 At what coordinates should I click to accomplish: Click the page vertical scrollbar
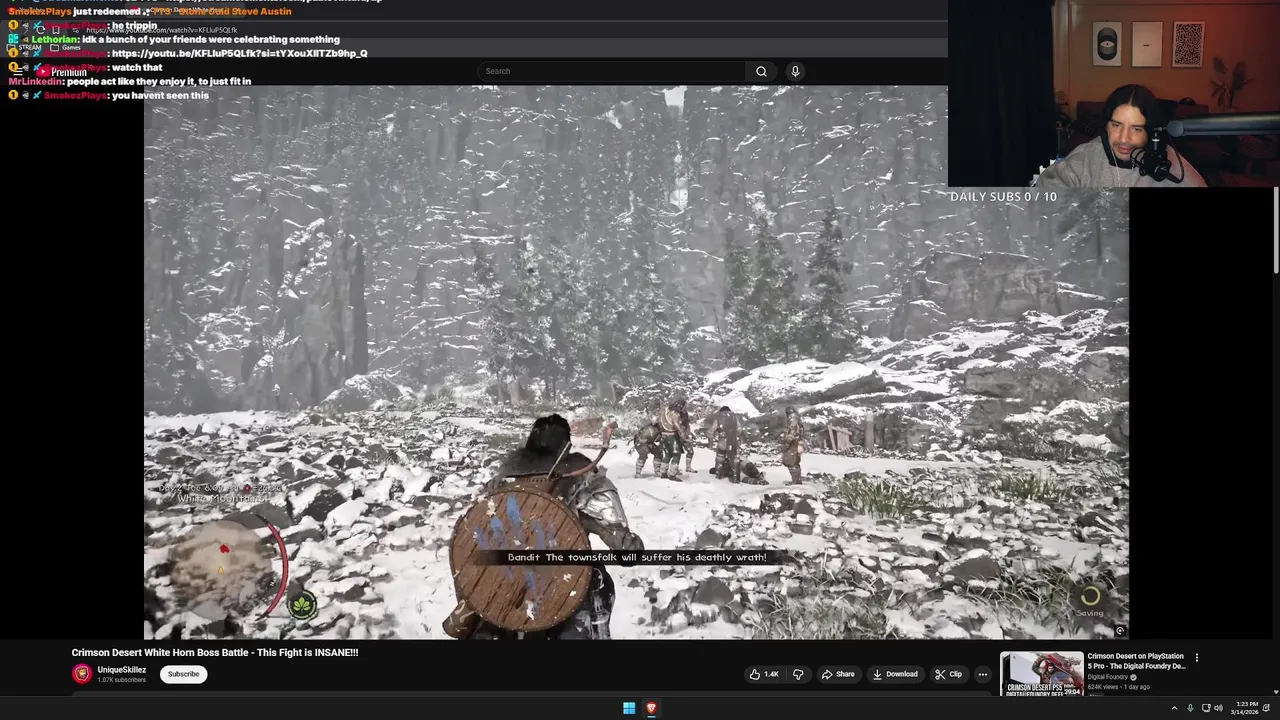(1275, 230)
